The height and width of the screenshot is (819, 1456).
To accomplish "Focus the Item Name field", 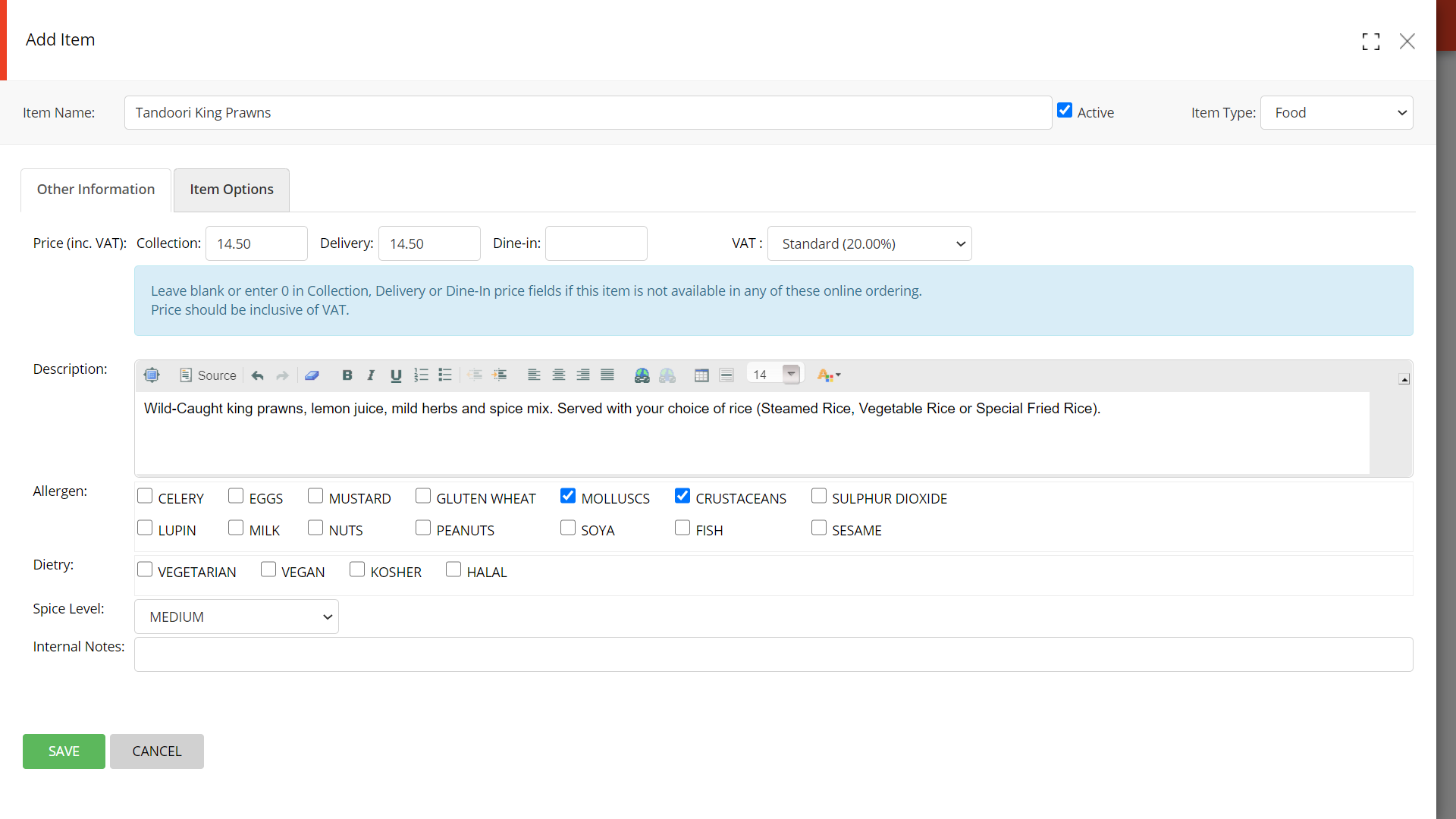I will coord(588,113).
